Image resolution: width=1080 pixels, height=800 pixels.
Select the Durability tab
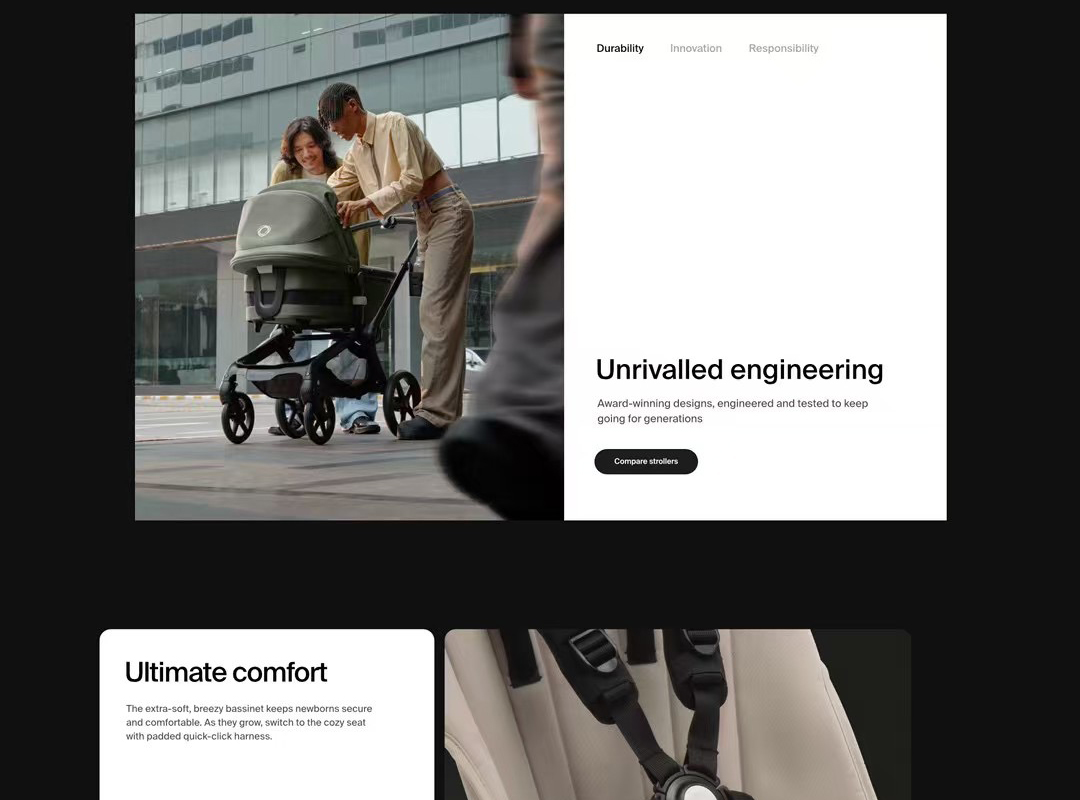(620, 48)
